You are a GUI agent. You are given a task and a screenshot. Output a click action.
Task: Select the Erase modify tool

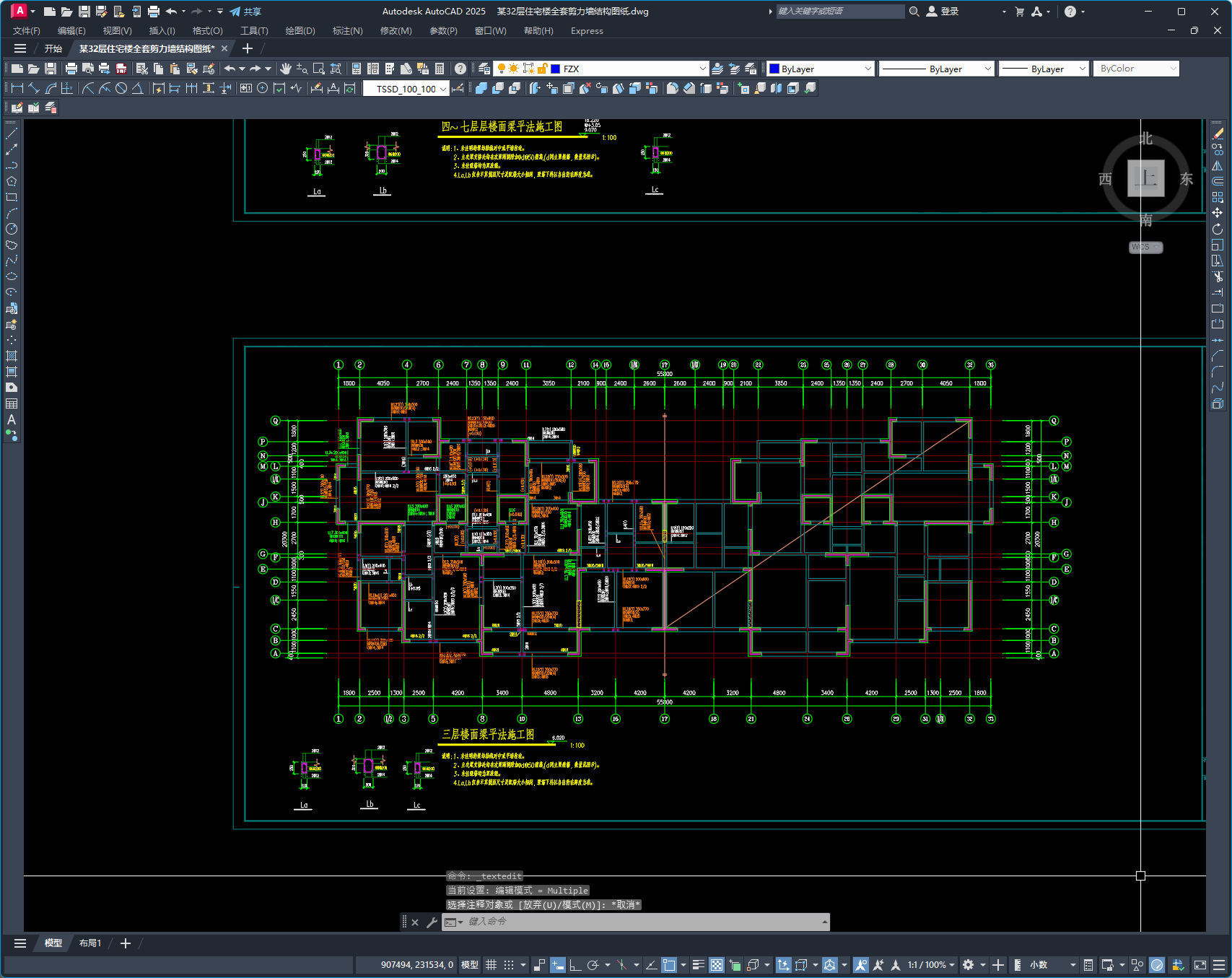point(1218,134)
